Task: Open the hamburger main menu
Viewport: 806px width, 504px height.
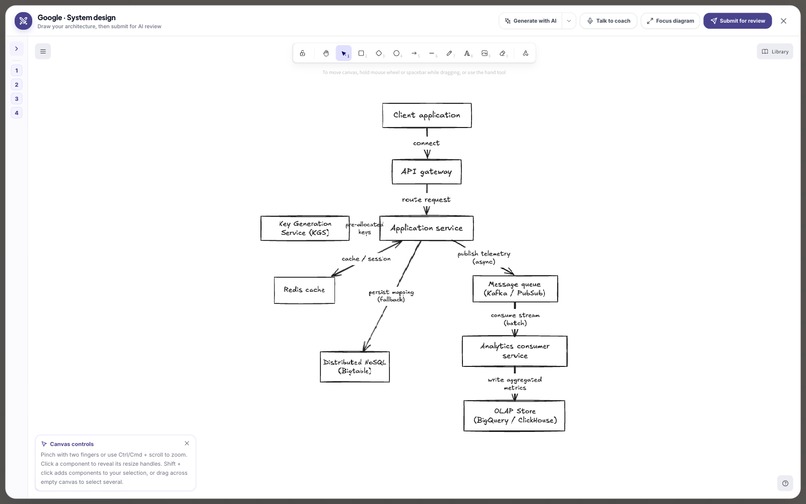Action: click(x=43, y=51)
